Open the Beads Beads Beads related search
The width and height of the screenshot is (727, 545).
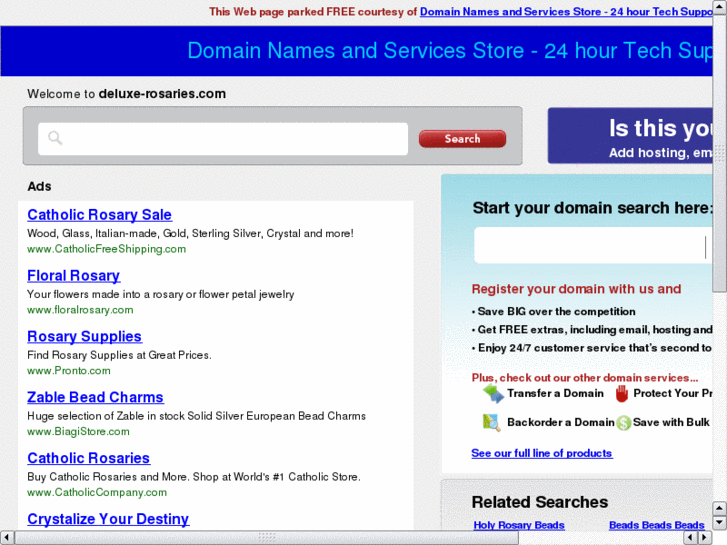[657, 525]
